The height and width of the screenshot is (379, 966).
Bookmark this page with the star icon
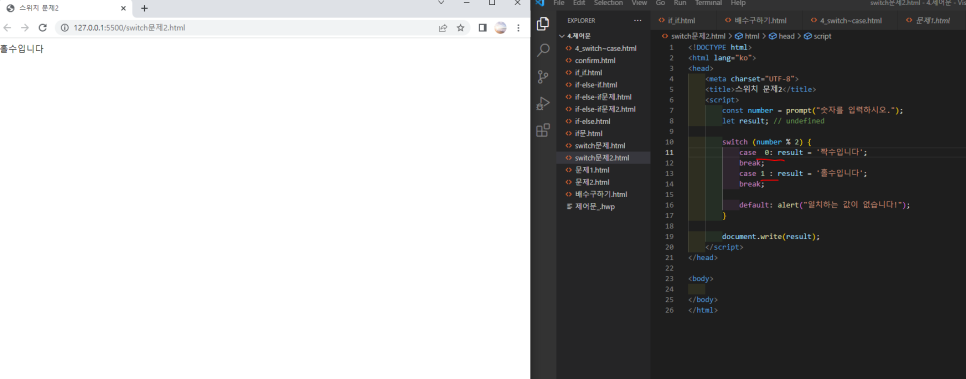click(x=460, y=28)
